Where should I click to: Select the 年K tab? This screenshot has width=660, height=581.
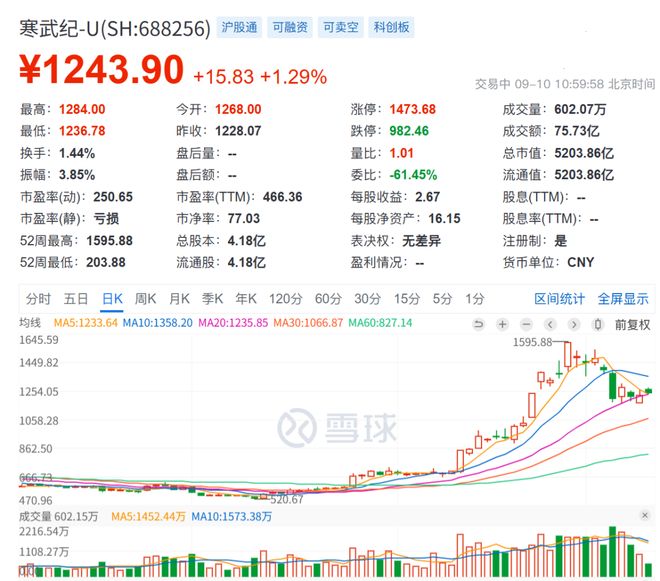[x=246, y=299]
